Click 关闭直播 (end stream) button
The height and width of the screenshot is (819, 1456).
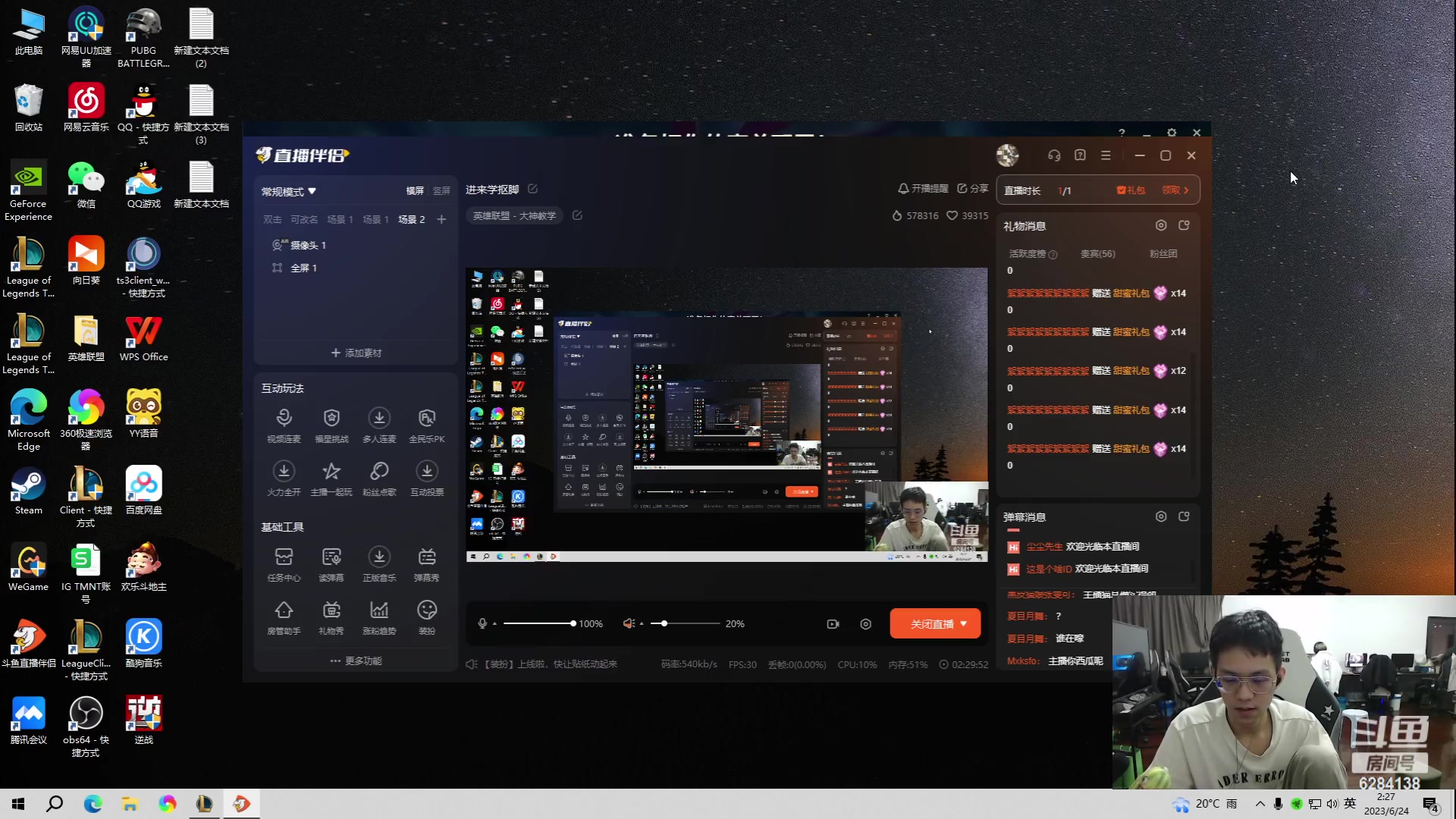point(931,623)
